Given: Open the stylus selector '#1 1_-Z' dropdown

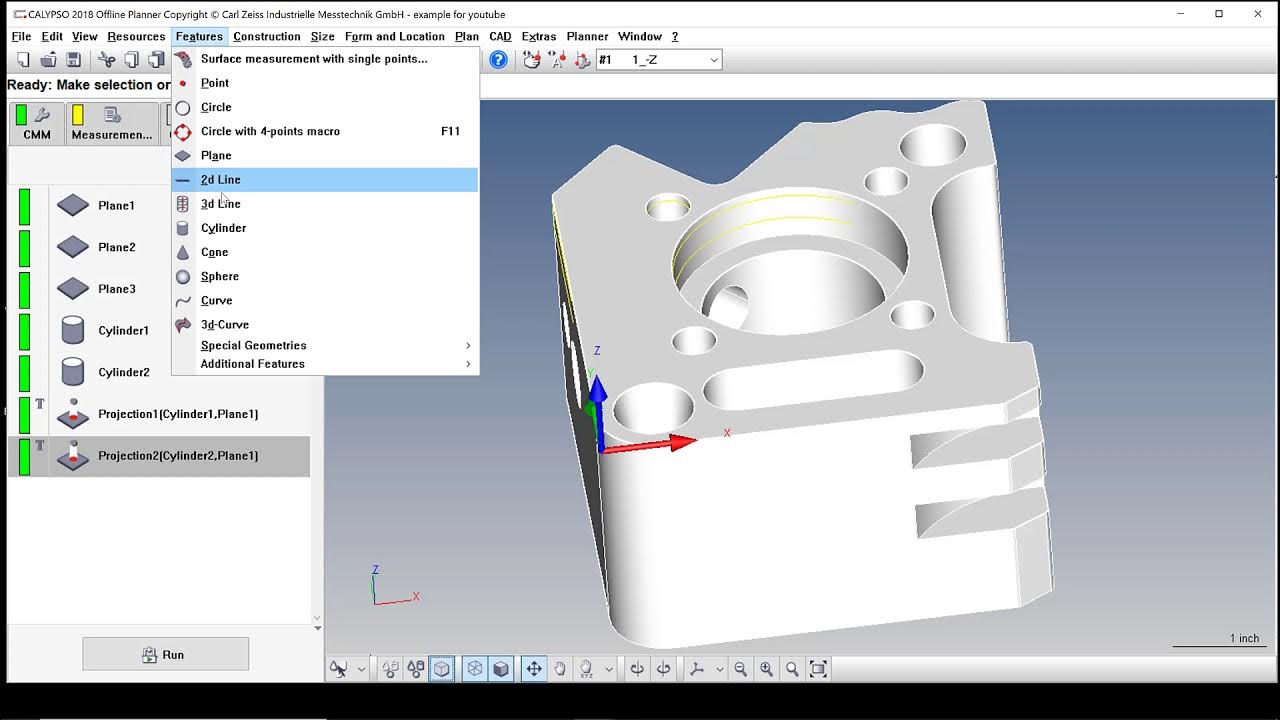Looking at the screenshot, I should (659, 60).
